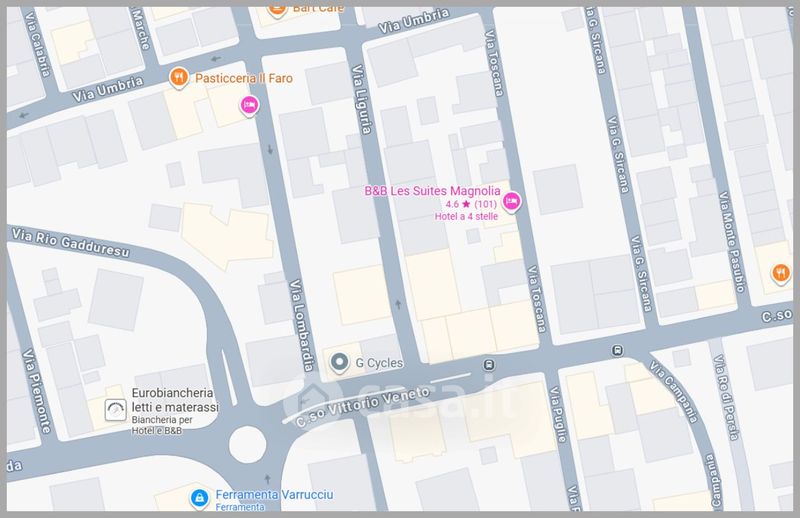Image resolution: width=800 pixels, height=518 pixels.
Task: Click the G Cycles location marker
Action: 341,362
